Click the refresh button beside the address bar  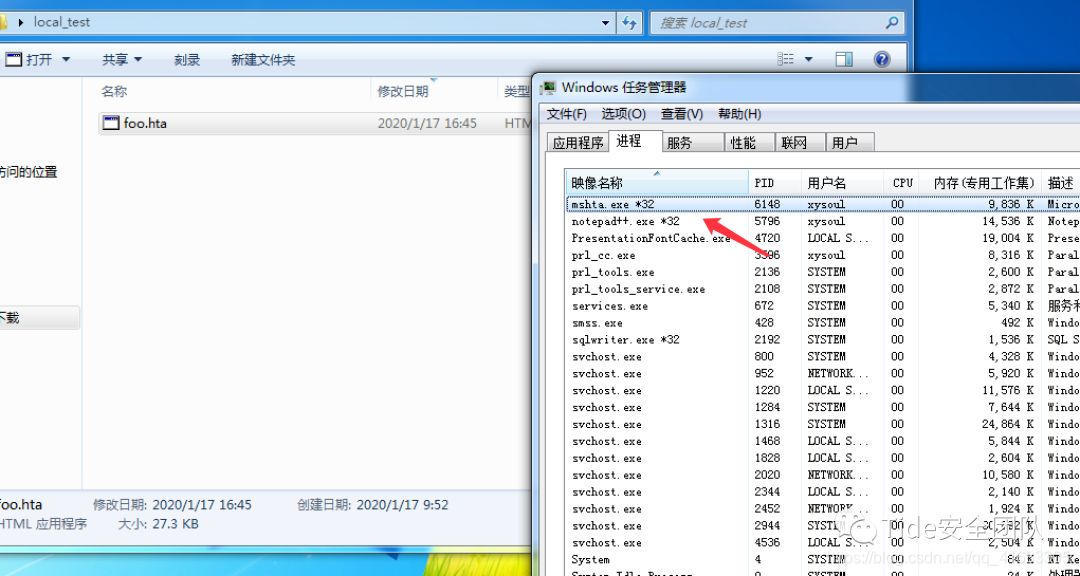[x=629, y=22]
